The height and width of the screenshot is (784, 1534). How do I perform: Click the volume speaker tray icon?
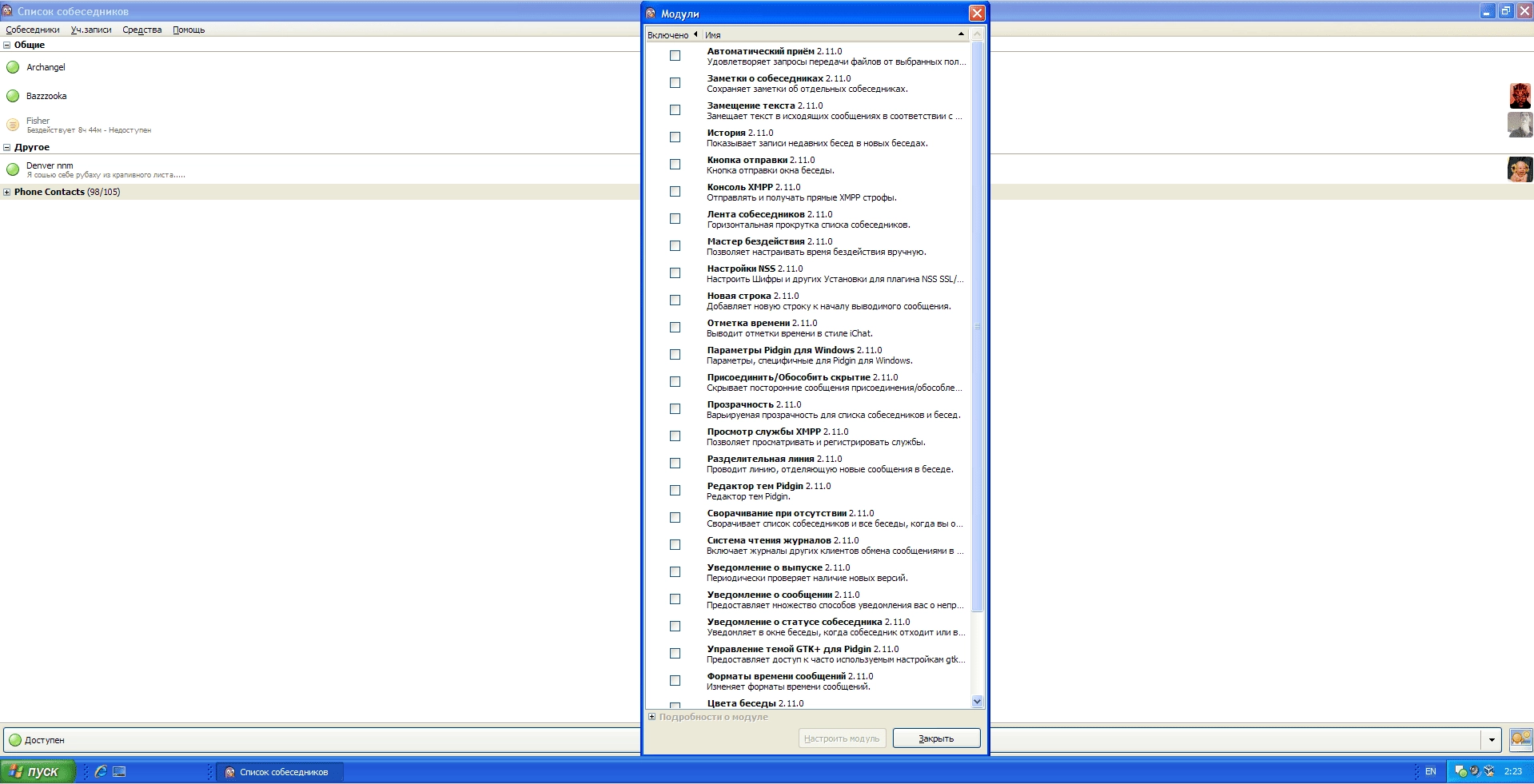pyautogui.click(x=1475, y=771)
